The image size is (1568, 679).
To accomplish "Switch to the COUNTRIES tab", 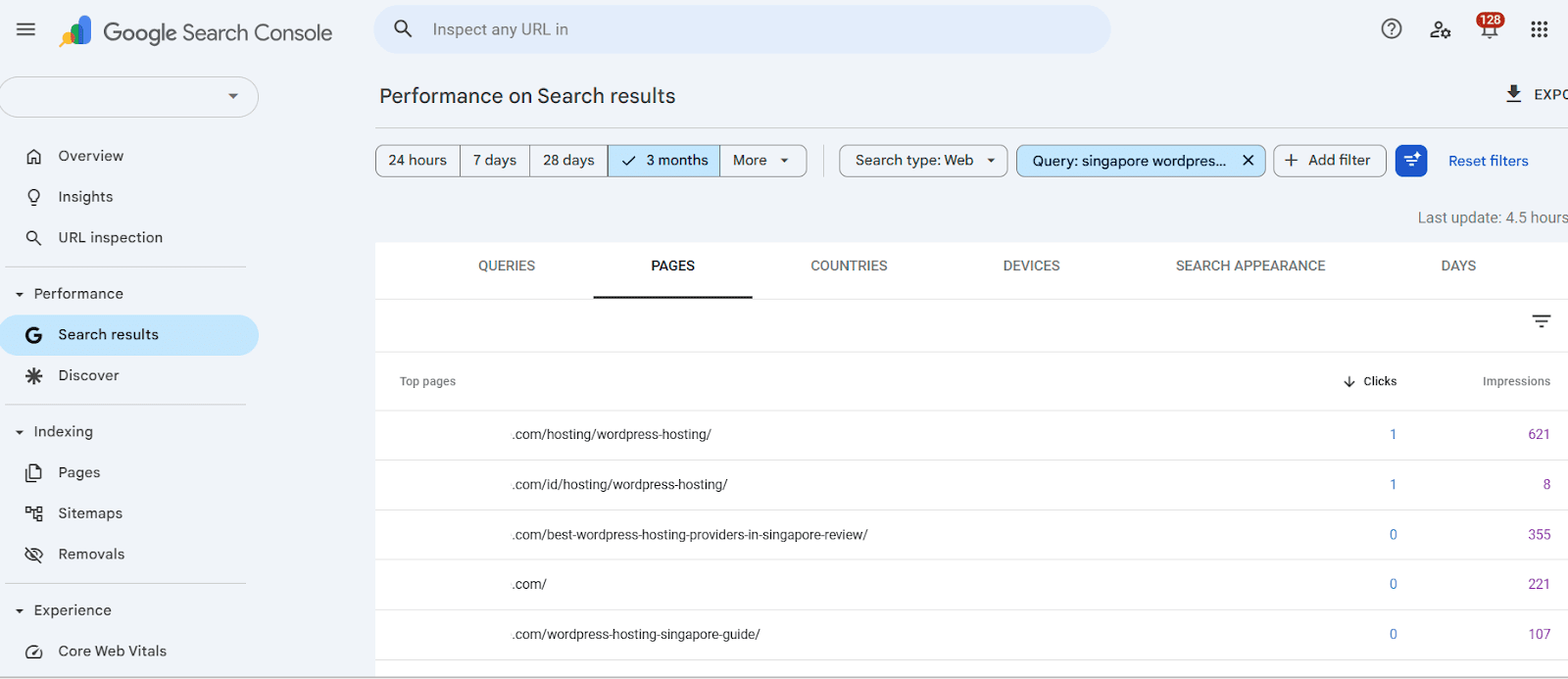I will click(x=849, y=267).
